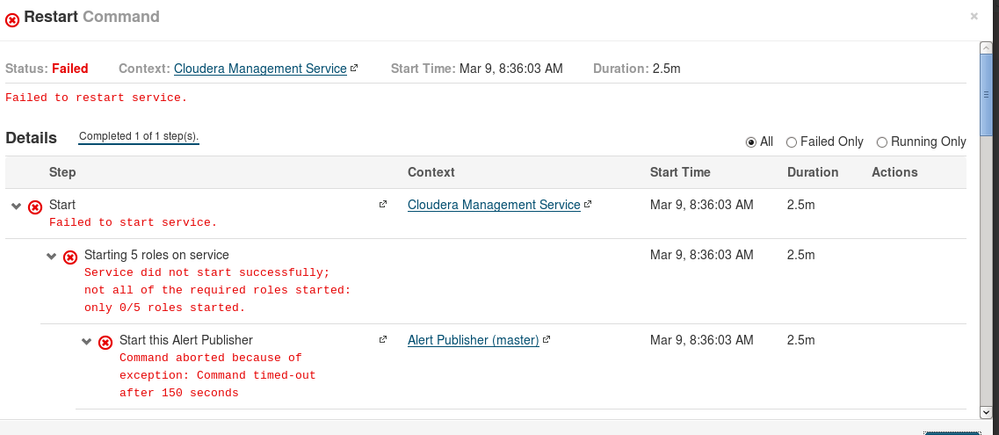Click failed icon on Start this Alert Publisher step
Image resolution: width=999 pixels, height=435 pixels.
pos(105,342)
